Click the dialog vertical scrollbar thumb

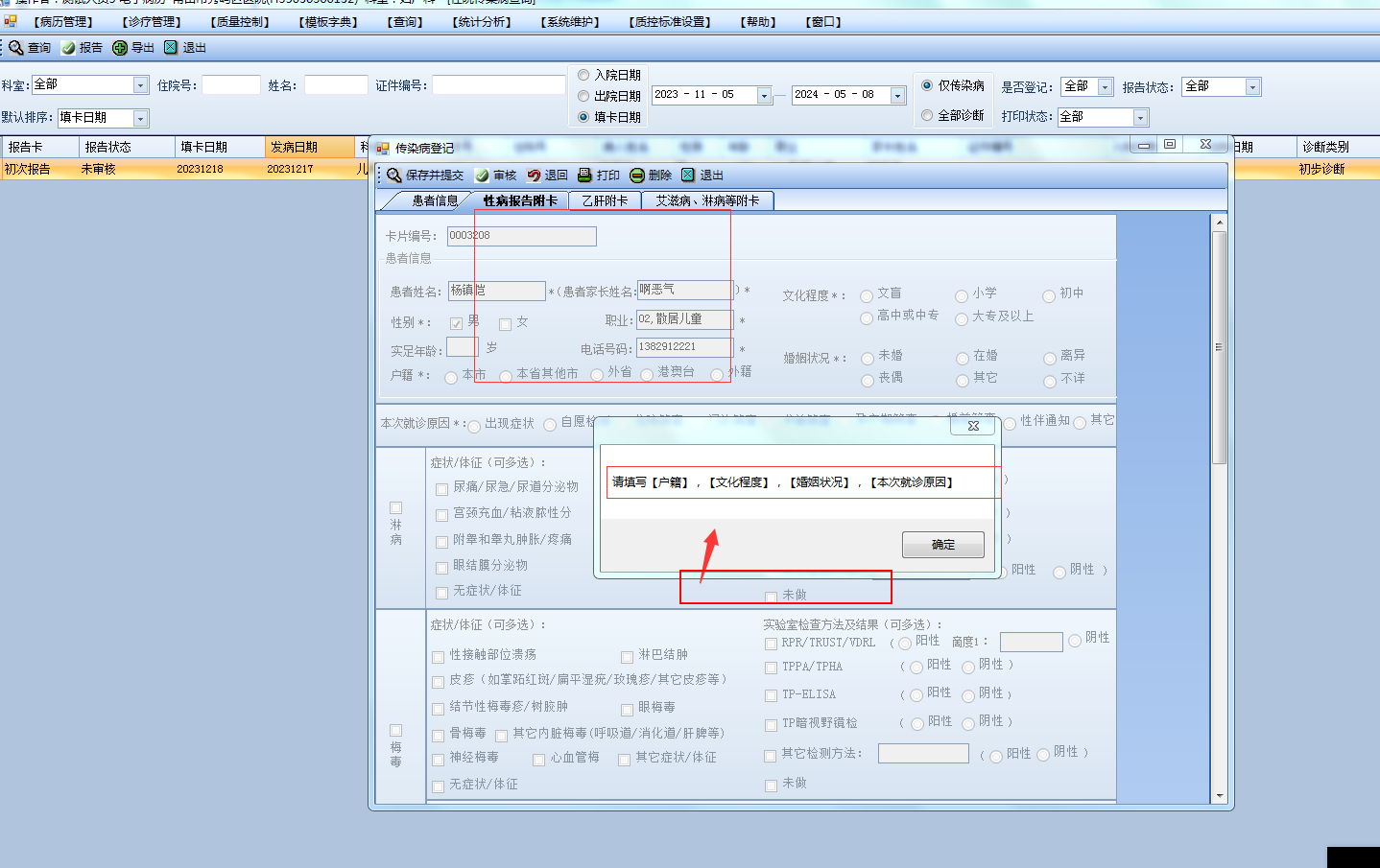pos(1220,347)
